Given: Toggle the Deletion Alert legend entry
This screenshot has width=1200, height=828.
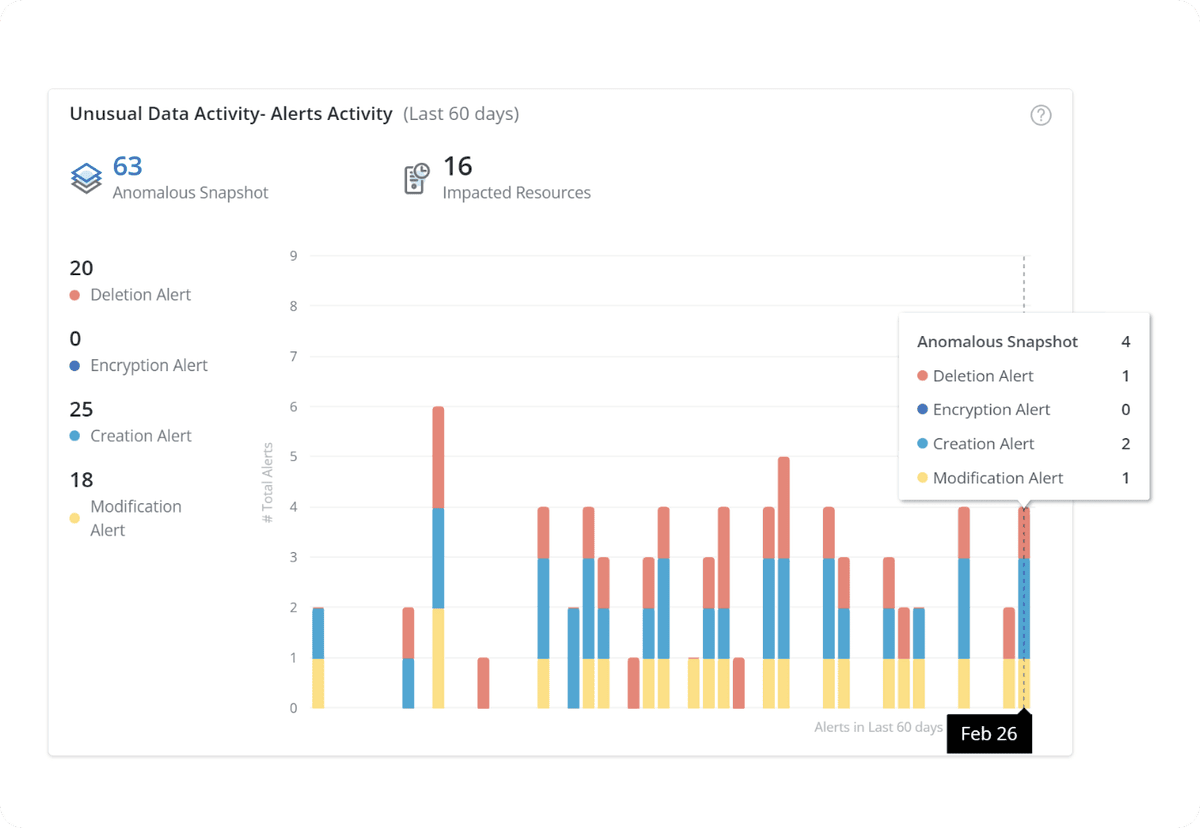Looking at the screenshot, I should tap(140, 294).
